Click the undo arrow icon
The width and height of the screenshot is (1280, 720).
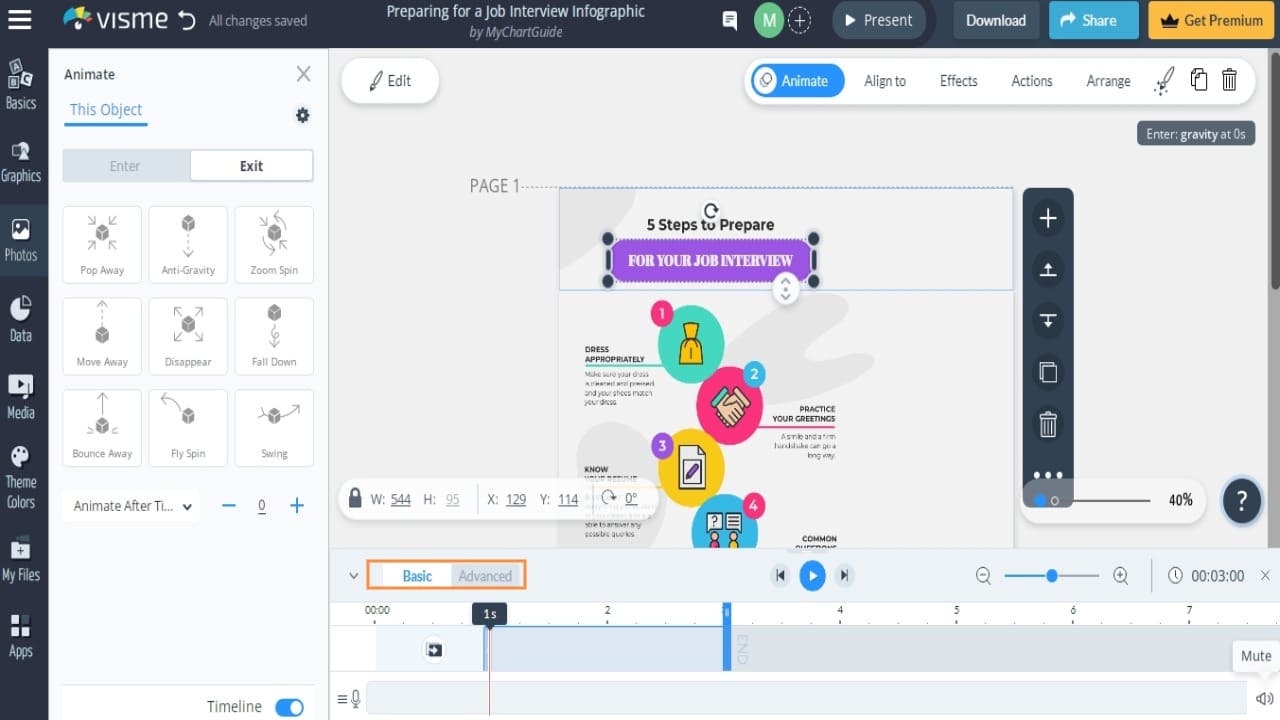click(186, 20)
